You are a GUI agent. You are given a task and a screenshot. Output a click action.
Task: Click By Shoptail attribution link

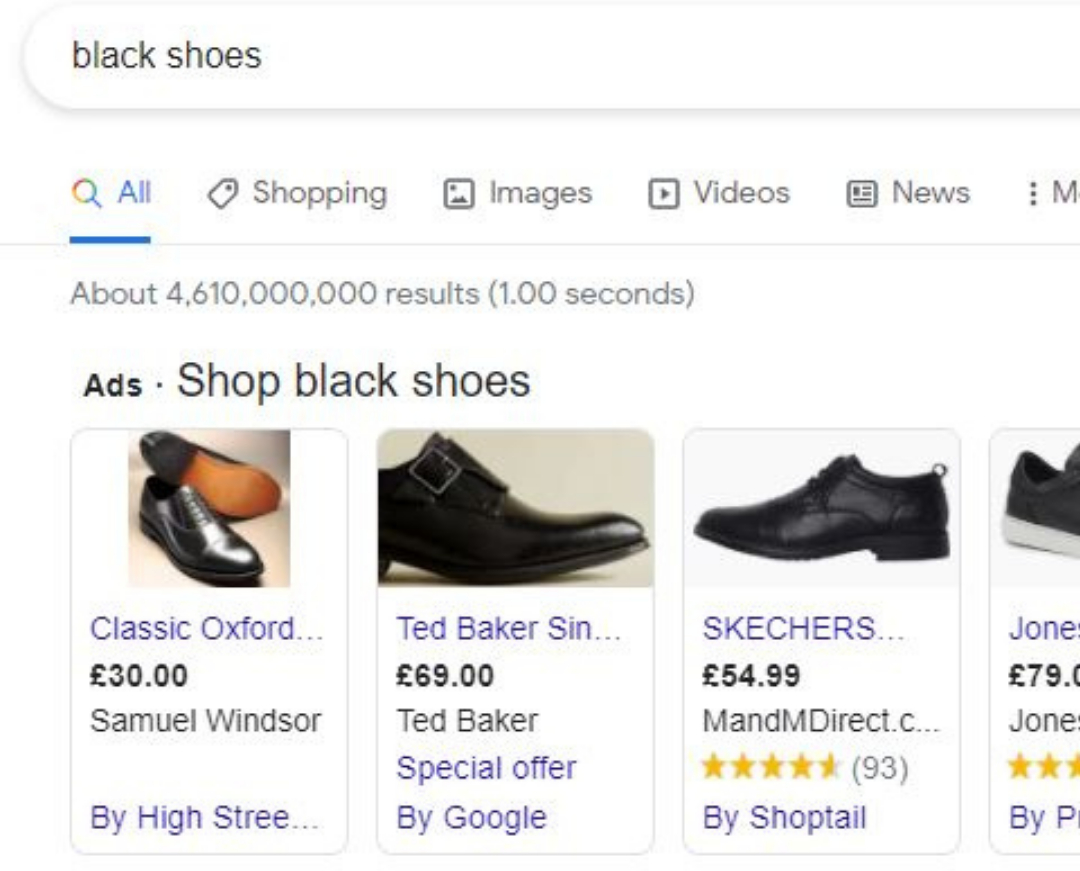pos(784,817)
